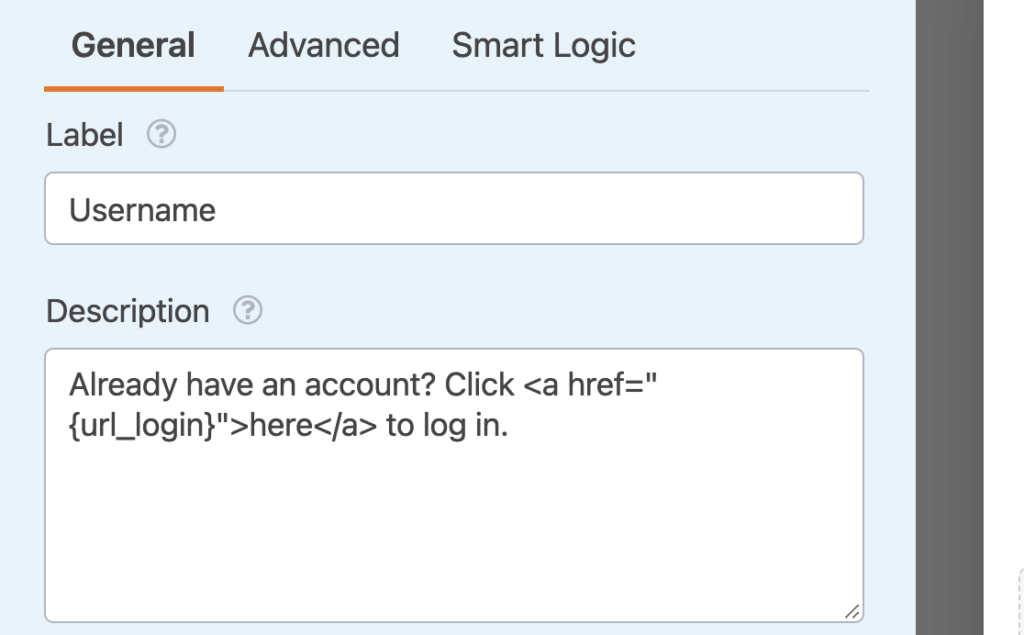Click the Label heading text

85,134
